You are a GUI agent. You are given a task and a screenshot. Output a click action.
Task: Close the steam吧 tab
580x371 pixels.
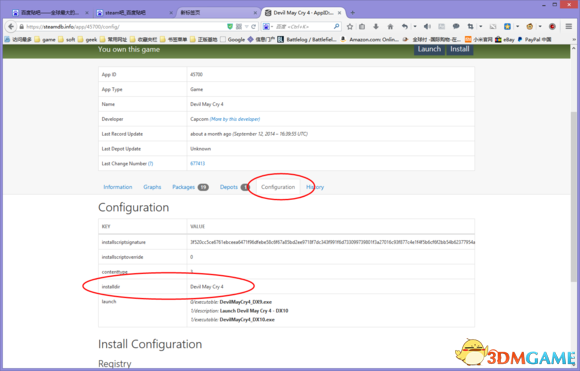point(171,13)
